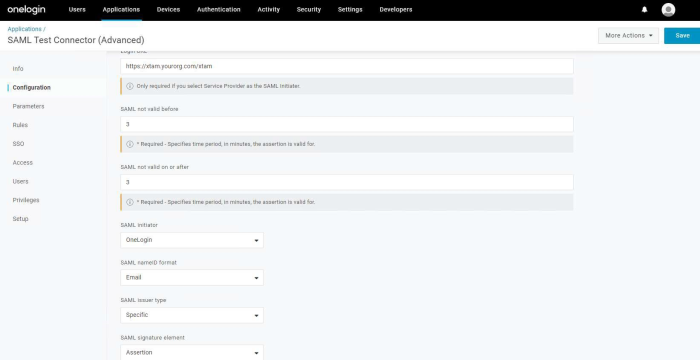This screenshot has height=360, width=700.
Task: Click the Save button
Action: point(682,36)
